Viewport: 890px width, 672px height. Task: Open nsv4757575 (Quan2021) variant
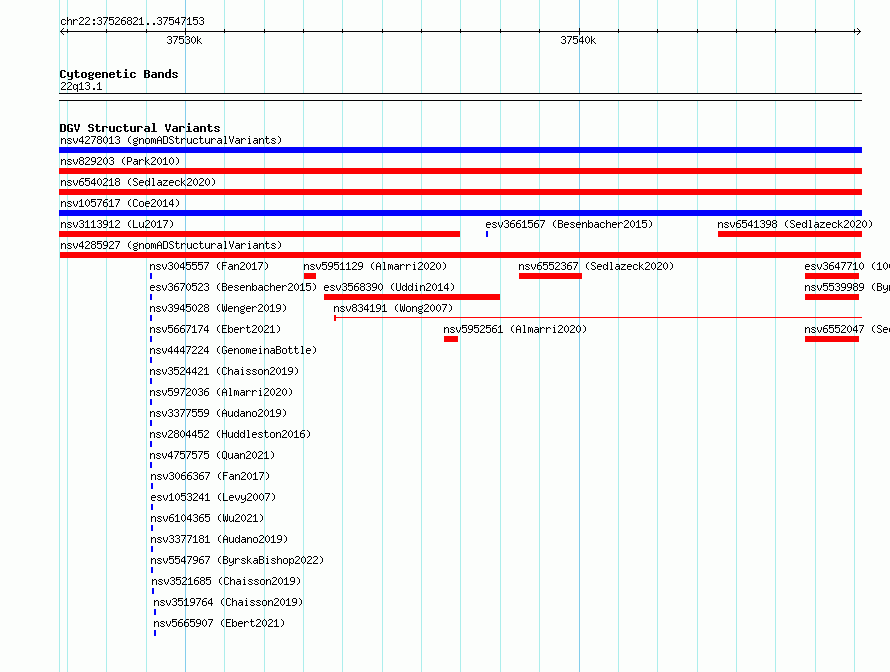coord(212,455)
